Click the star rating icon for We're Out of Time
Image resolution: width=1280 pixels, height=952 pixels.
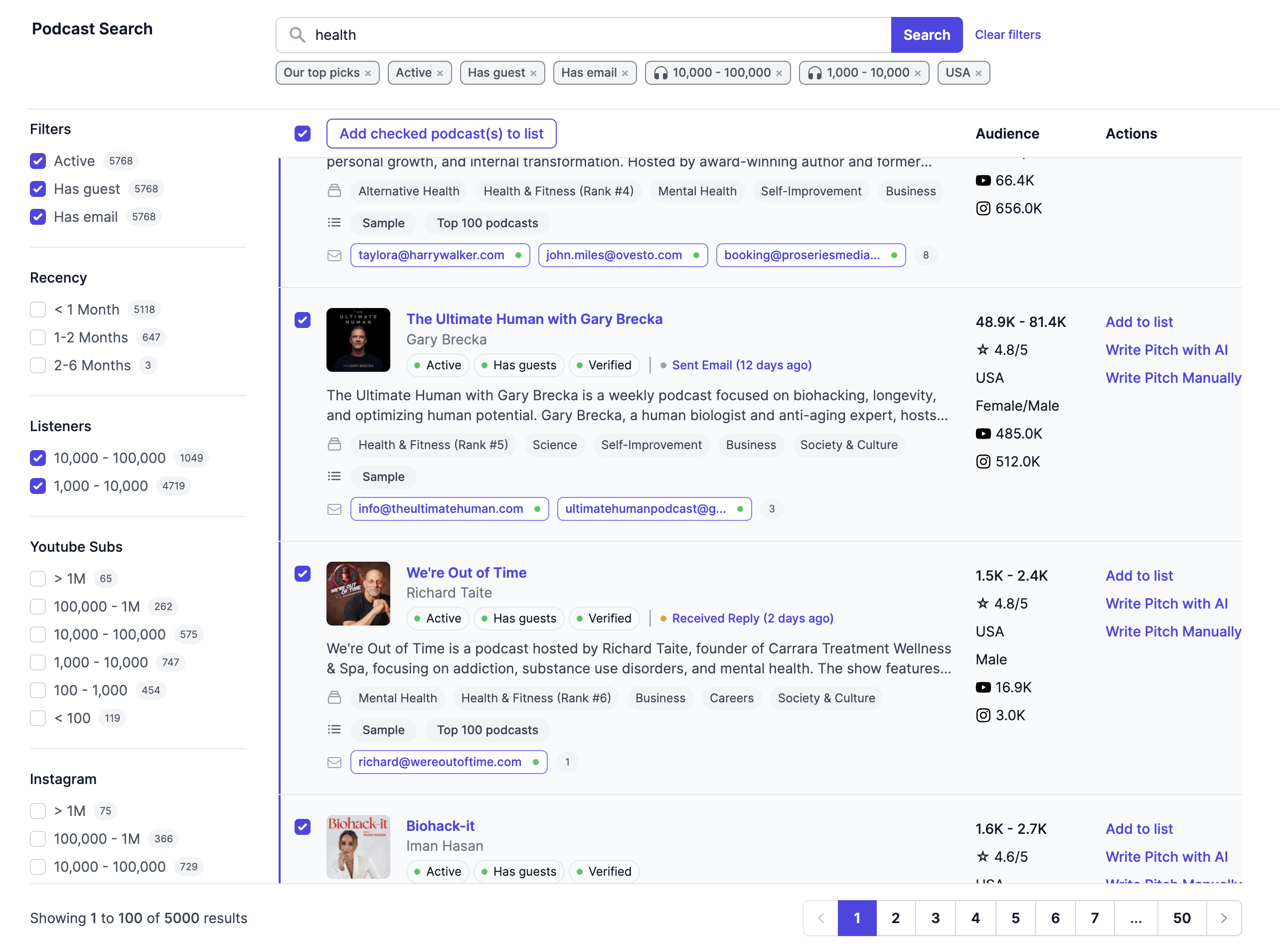point(982,604)
